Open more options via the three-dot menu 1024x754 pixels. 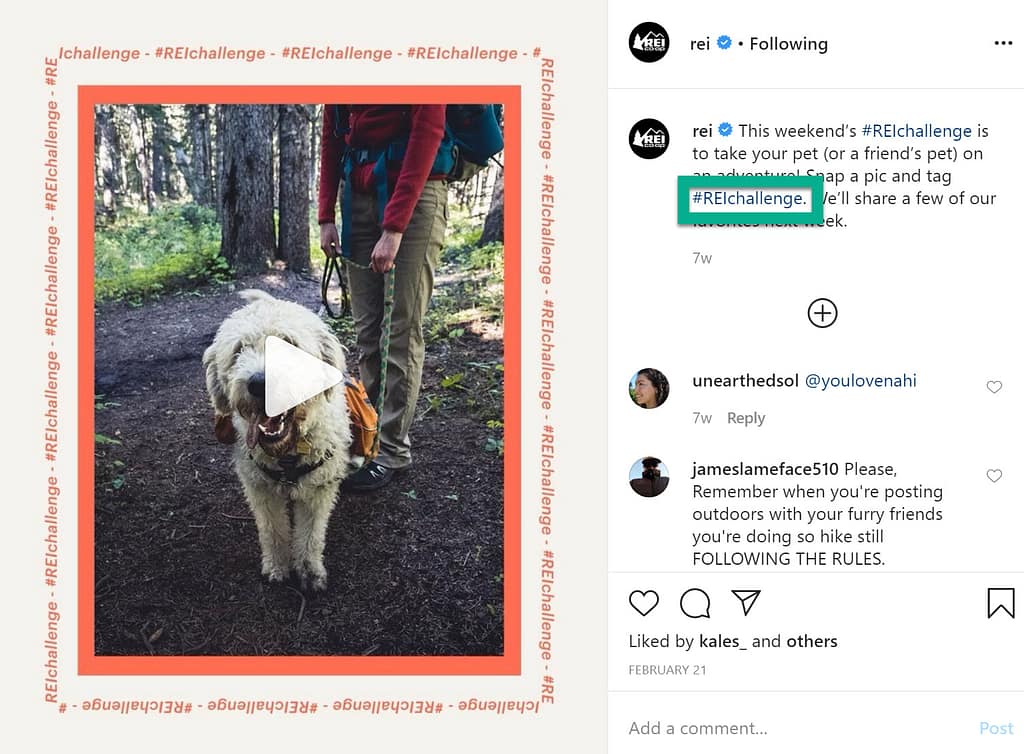click(1003, 43)
